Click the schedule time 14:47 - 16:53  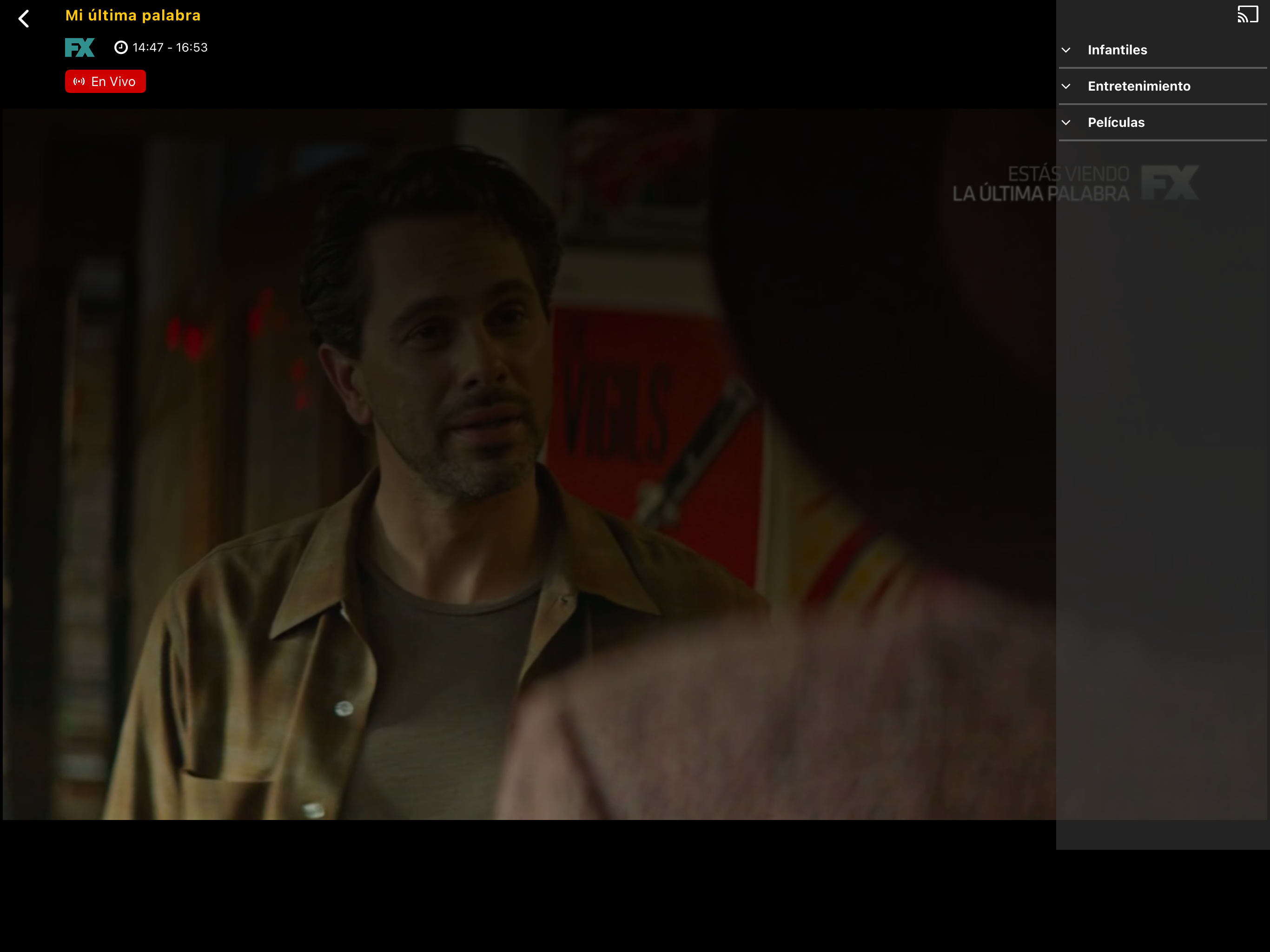170,48
